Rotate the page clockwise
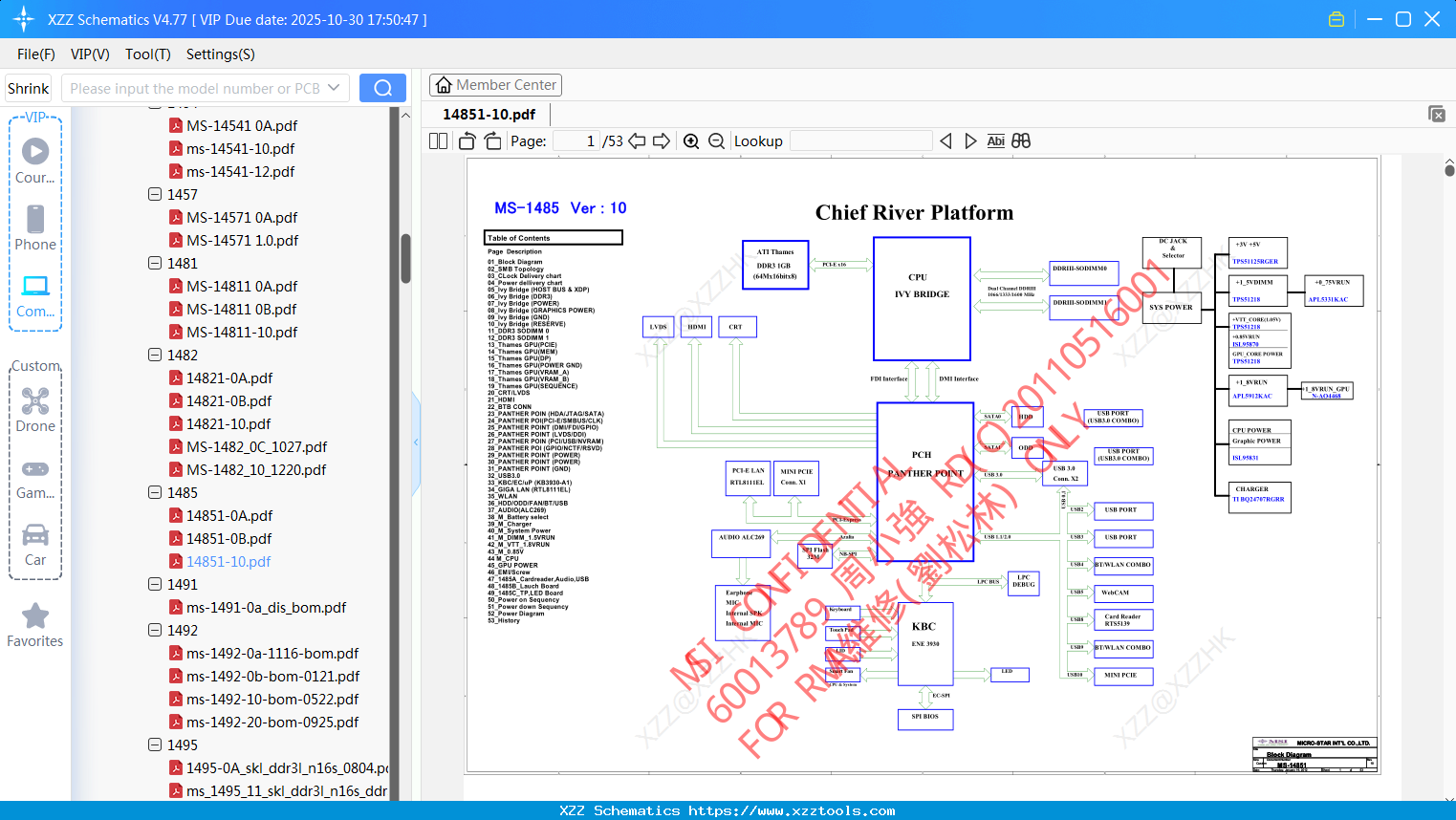 point(492,141)
